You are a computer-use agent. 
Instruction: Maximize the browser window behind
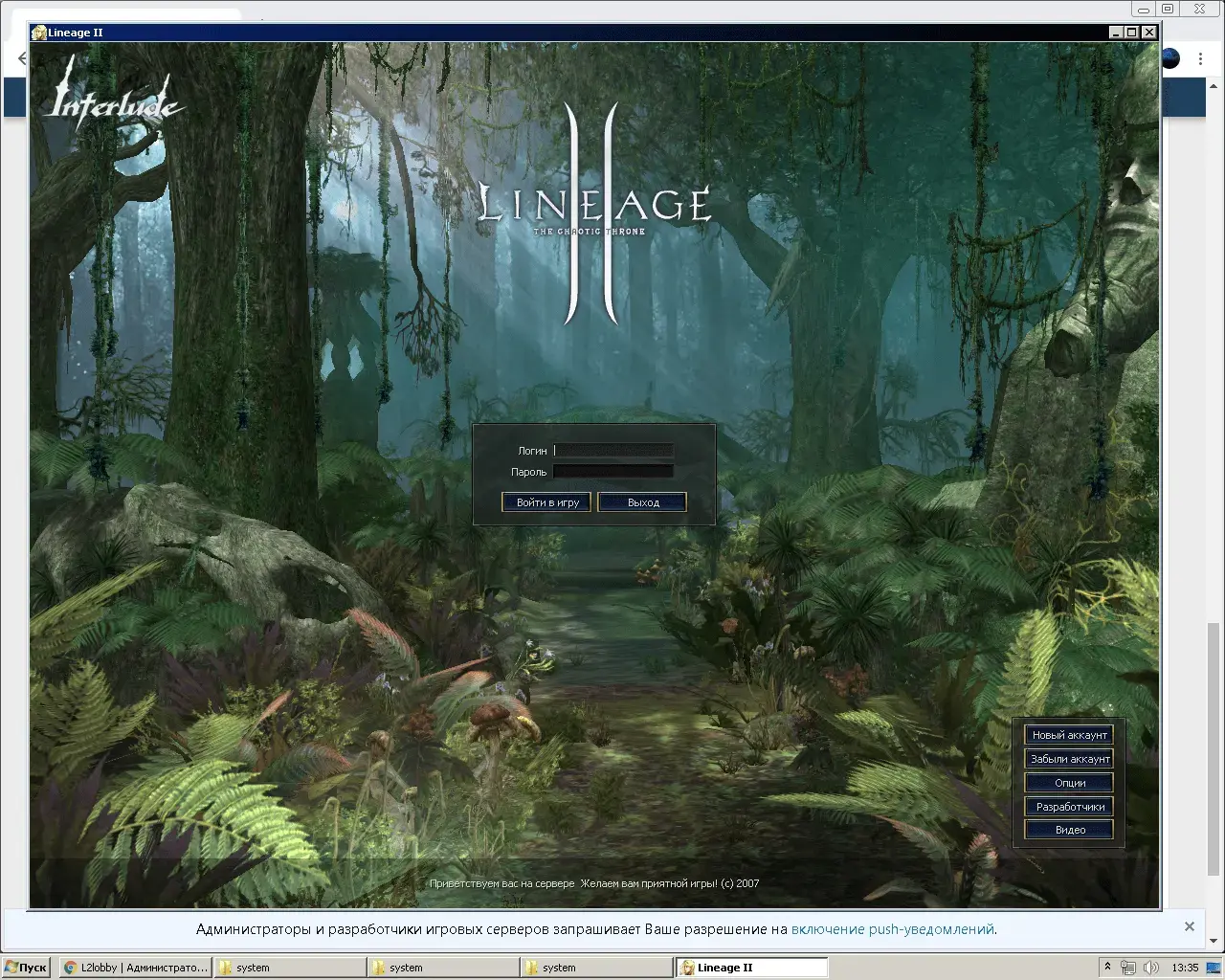click(x=1168, y=9)
